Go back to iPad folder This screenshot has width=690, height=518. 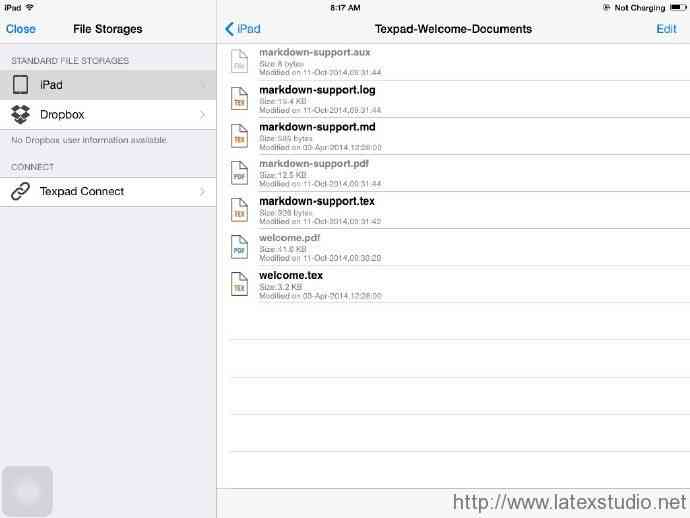[242, 29]
